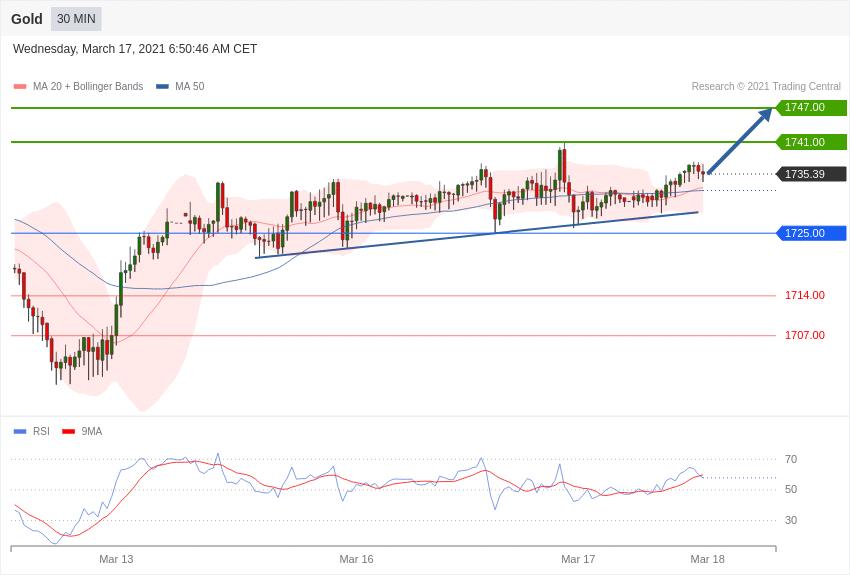Click the 1707.00 support label

(x=804, y=335)
